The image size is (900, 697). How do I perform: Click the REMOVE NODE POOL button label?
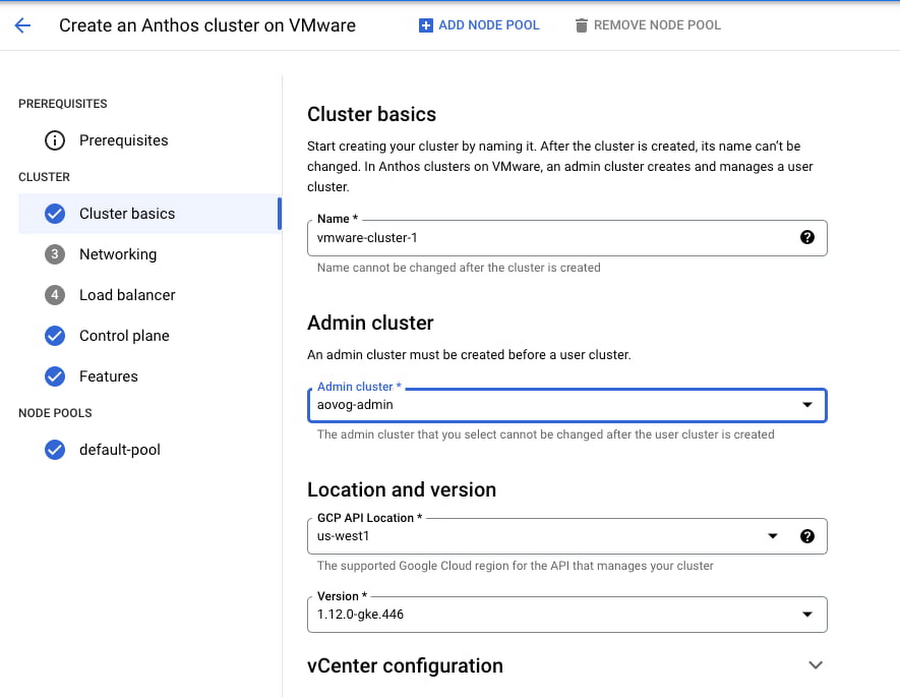(657, 25)
